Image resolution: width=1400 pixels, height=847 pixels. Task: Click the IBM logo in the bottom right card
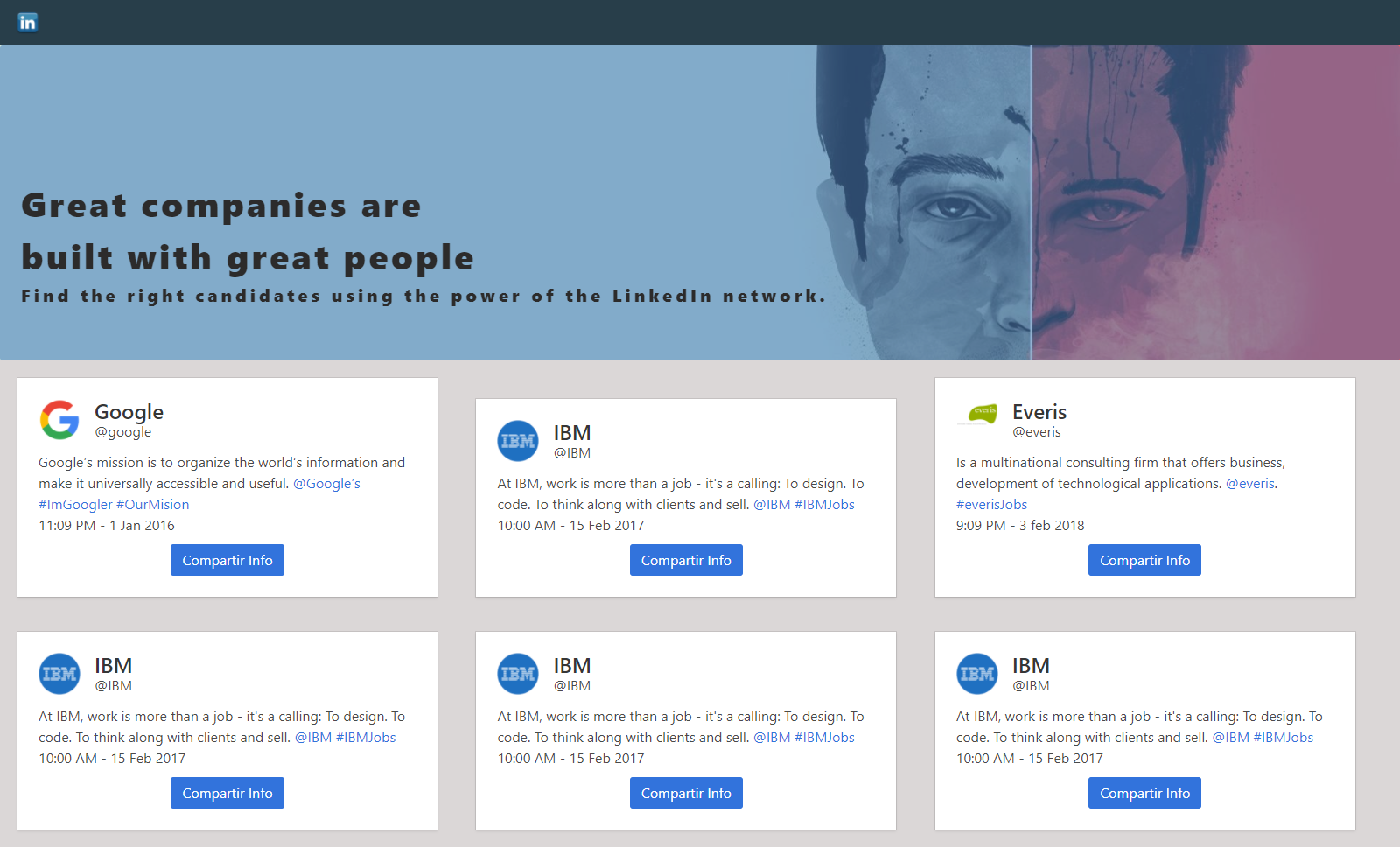click(x=977, y=674)
